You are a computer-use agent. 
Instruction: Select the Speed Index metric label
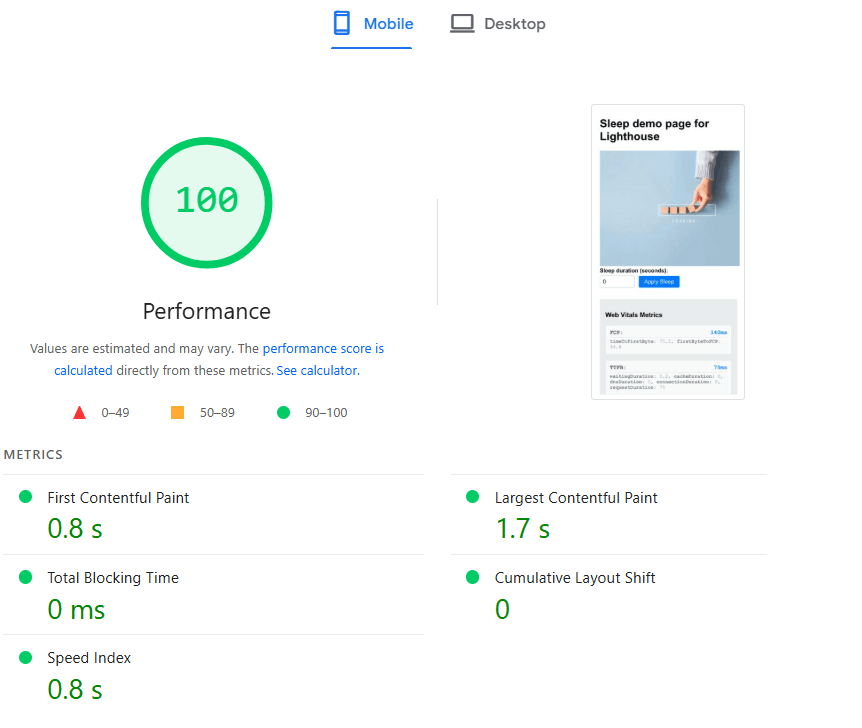(89, 658)
